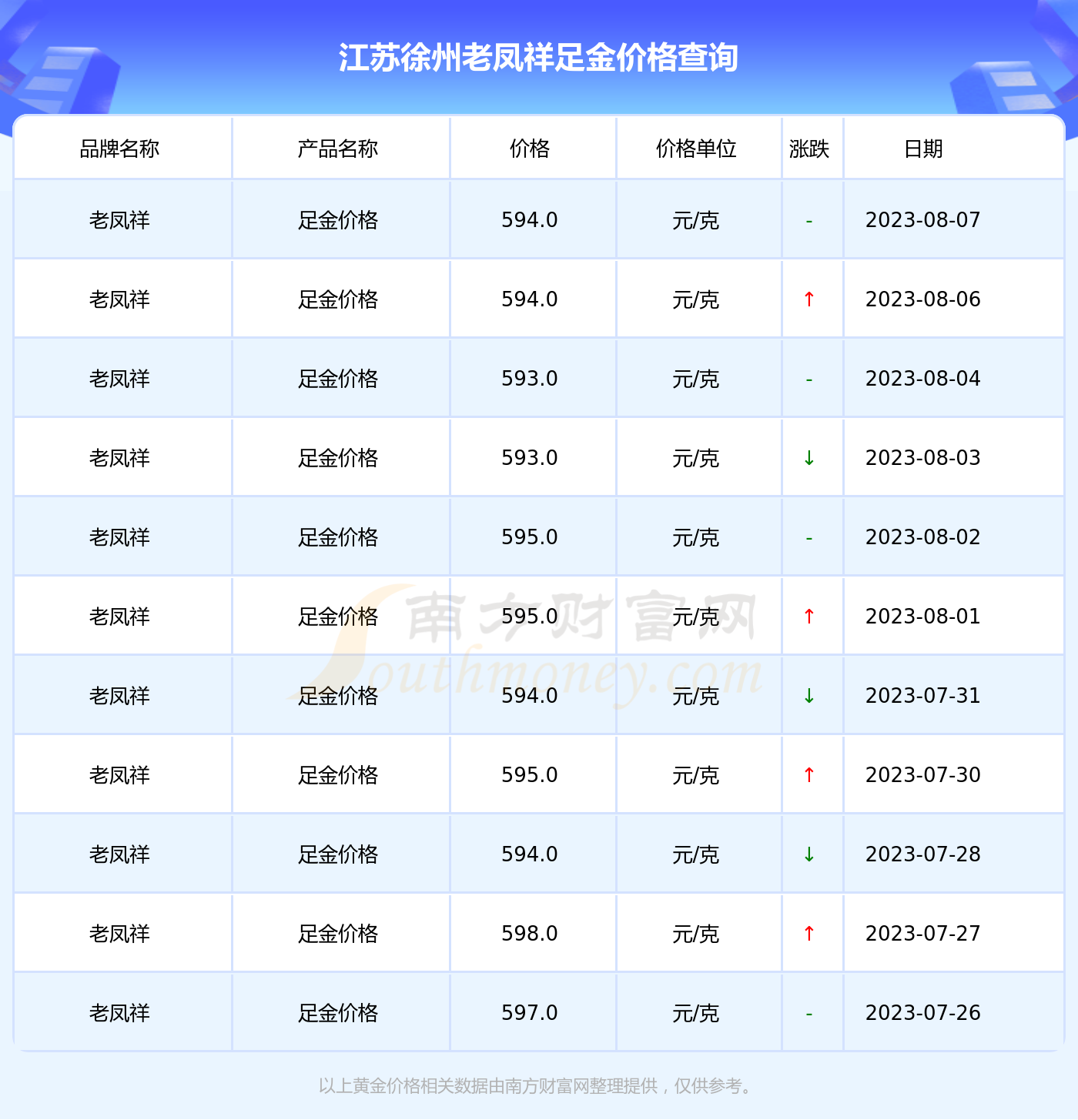Select date cell 2023-08-07

[x=923, y=220]
